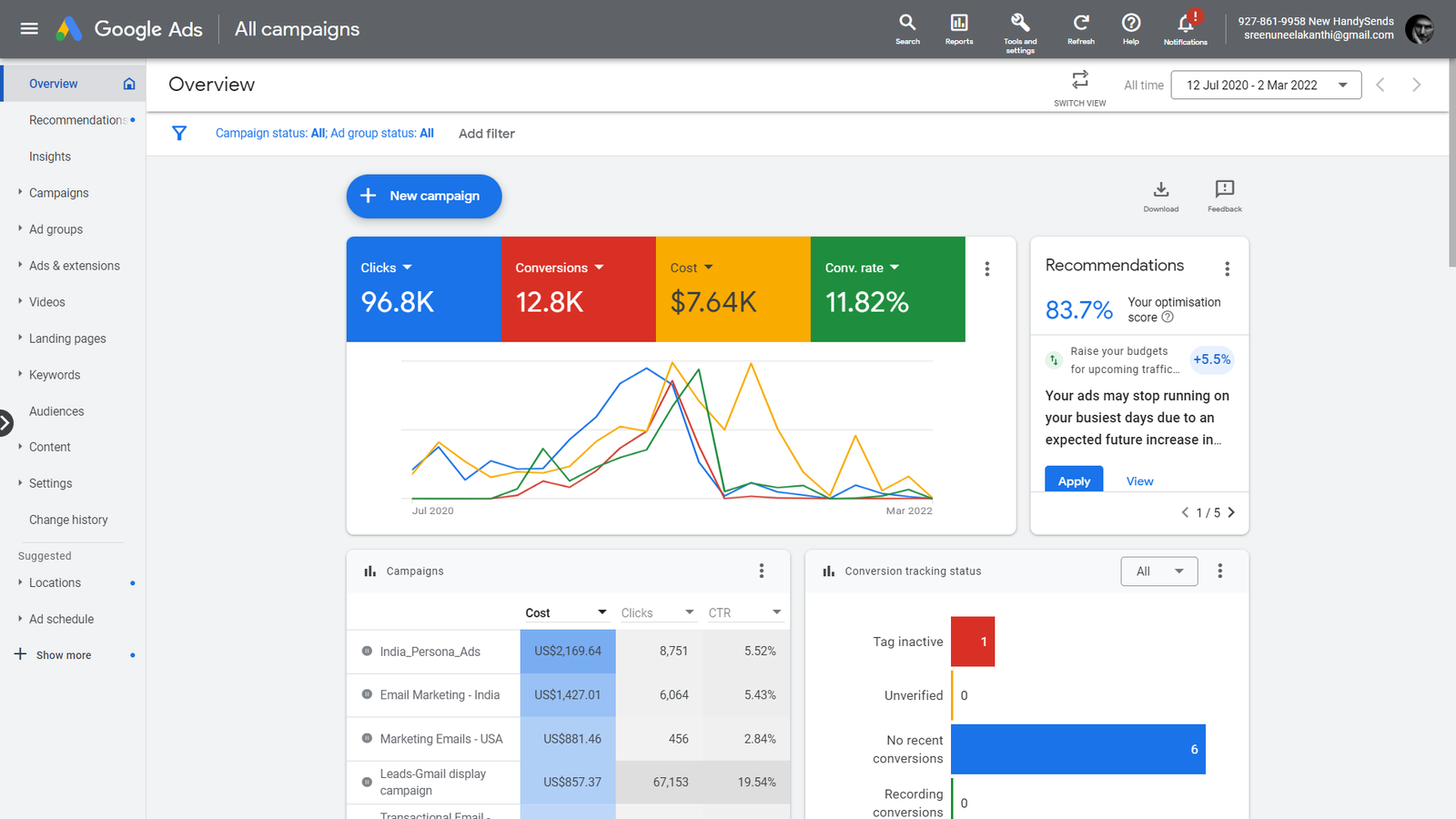This screenshot has width=1456, height=819.
Task: Open the All dropdown in Conversion tracking
Action: click(1159, 571)
